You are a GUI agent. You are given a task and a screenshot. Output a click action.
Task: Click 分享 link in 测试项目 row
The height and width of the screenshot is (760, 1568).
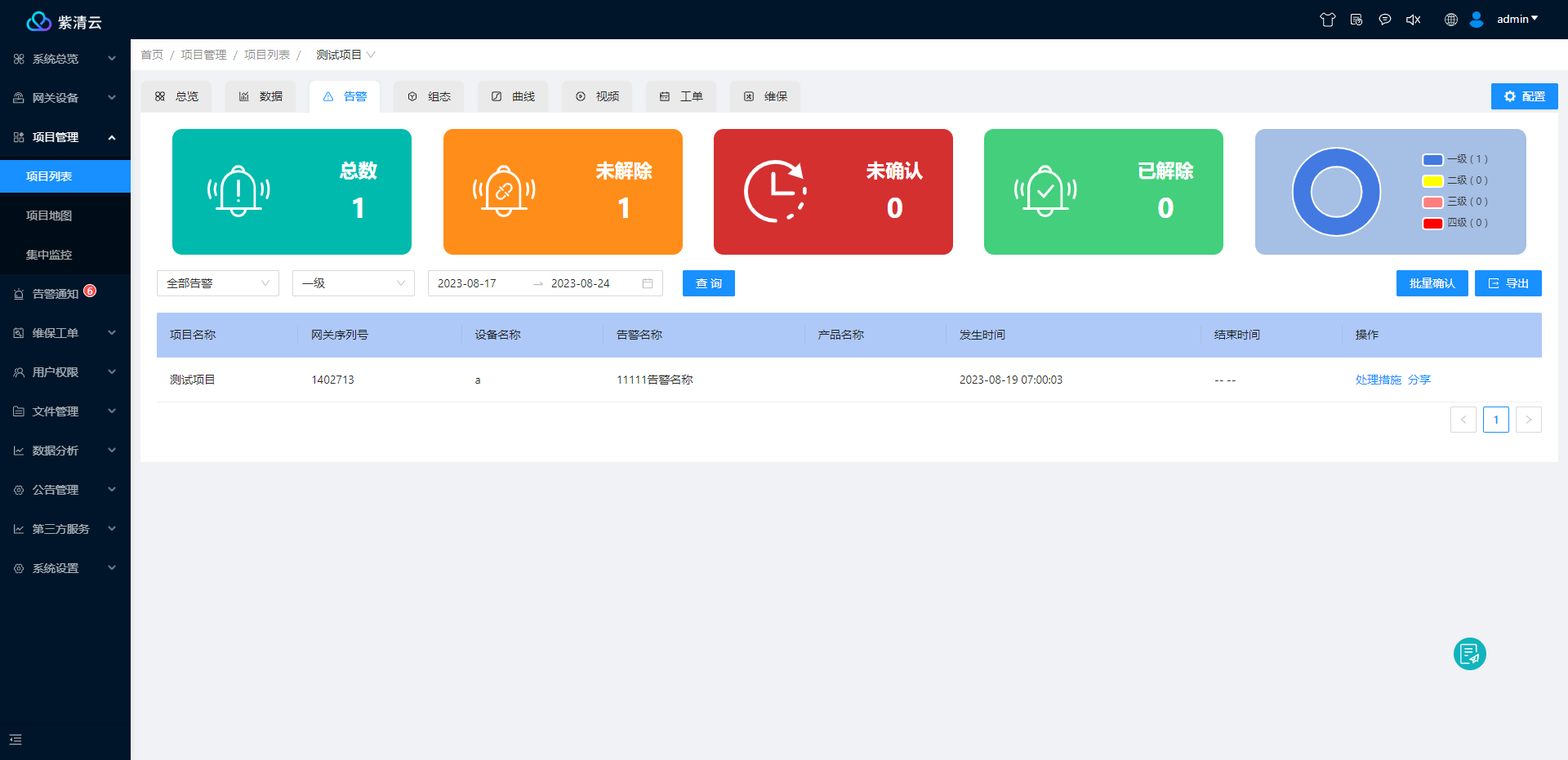pos(1419,380)
